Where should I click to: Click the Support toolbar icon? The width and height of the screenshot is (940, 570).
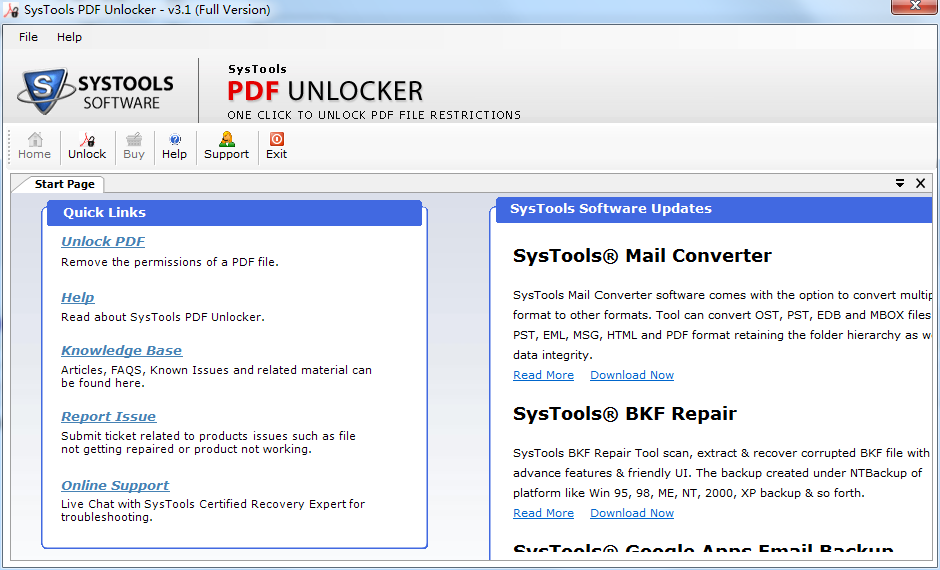click(226, 146)
